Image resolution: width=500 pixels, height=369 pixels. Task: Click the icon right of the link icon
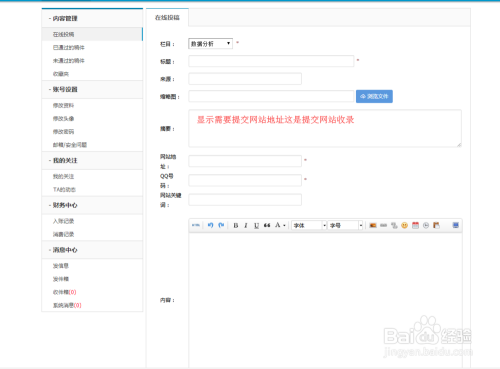pyautogui.click(x=394, y=225)
